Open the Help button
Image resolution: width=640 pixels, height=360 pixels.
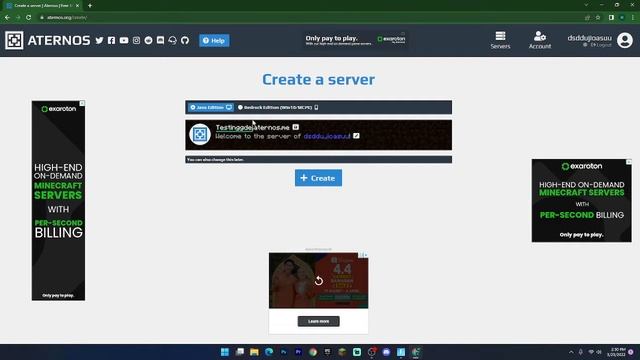214,40
